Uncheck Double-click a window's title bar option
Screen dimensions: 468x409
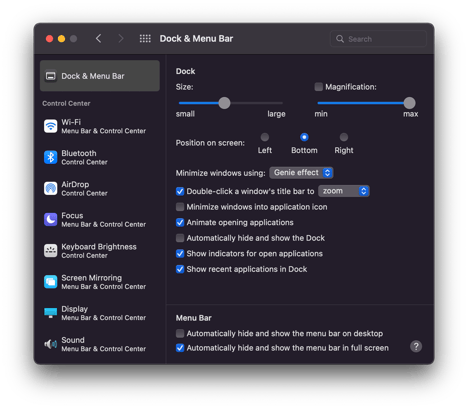coord(180,191)
